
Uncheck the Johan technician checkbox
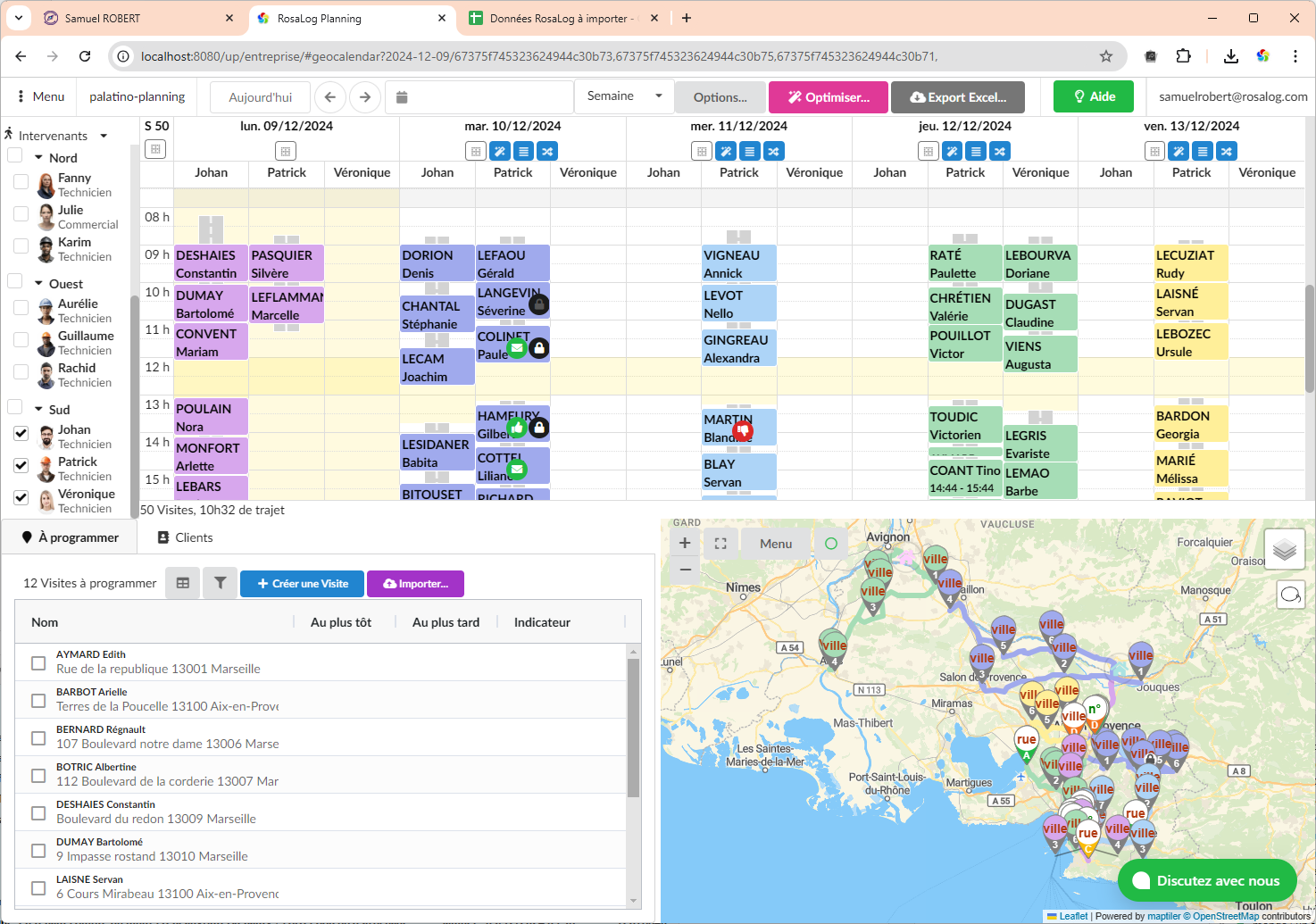click(21, 434)
